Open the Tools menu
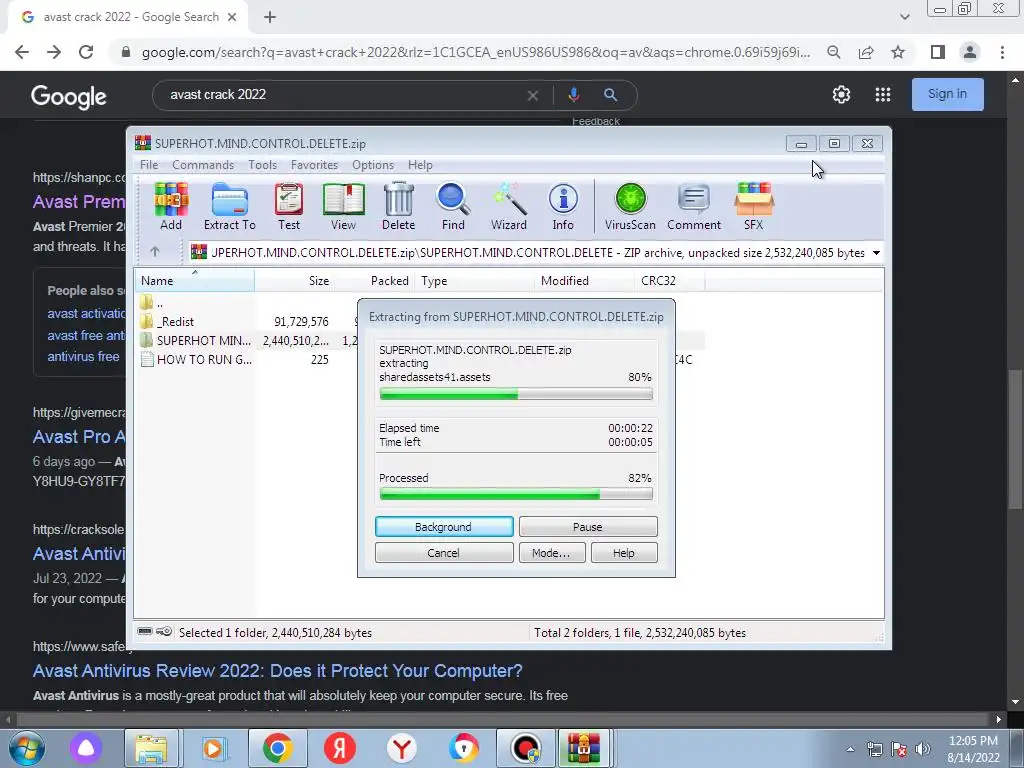This screenshot has width=1024, height=768. (x=263, y=165)
